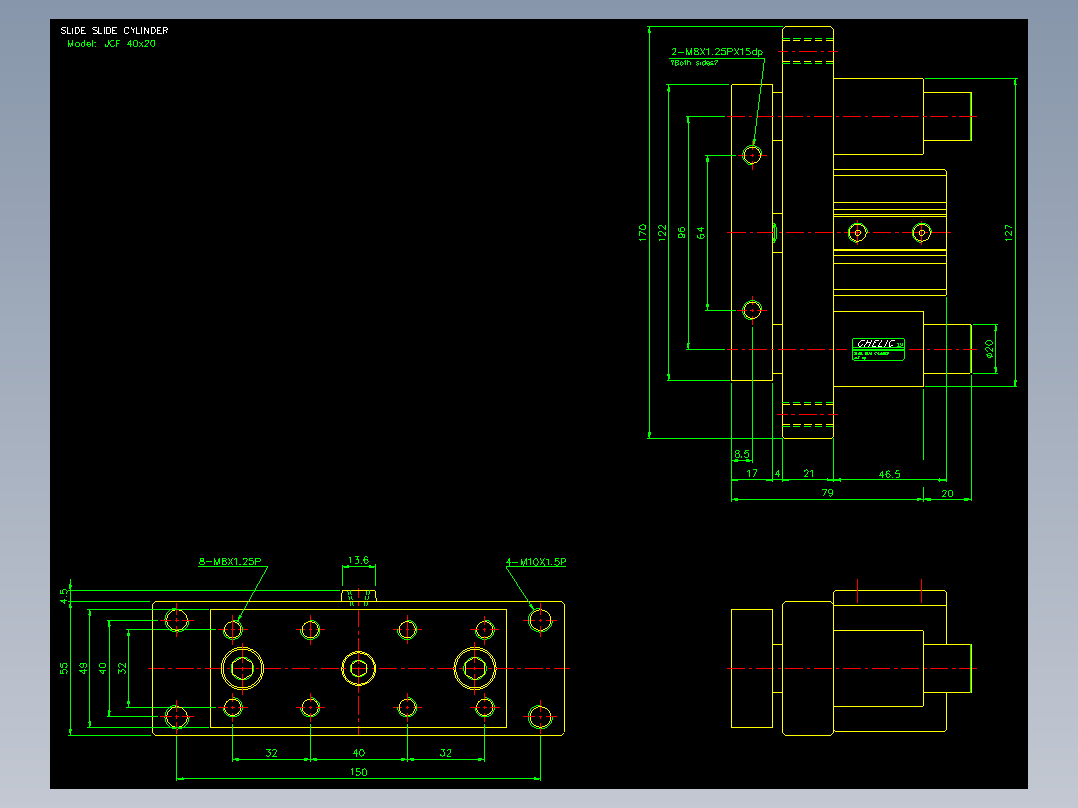Click the 96 vertical dimension text
Image resolution: width=1078 pixels, height=808 pixels.
681,232
